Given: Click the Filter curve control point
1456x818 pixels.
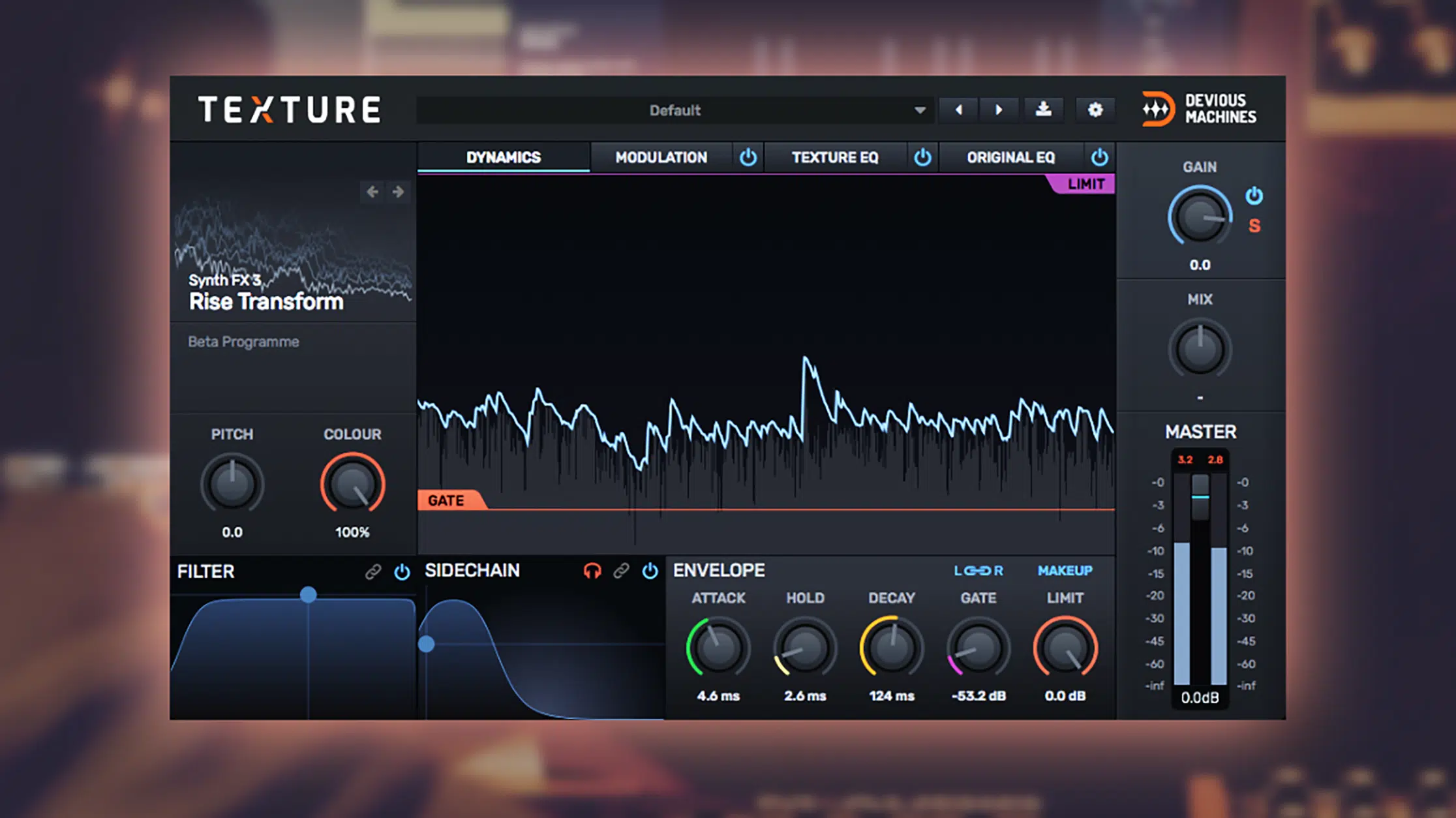Looking at the screenshot, I should click(x=309, y=594).
